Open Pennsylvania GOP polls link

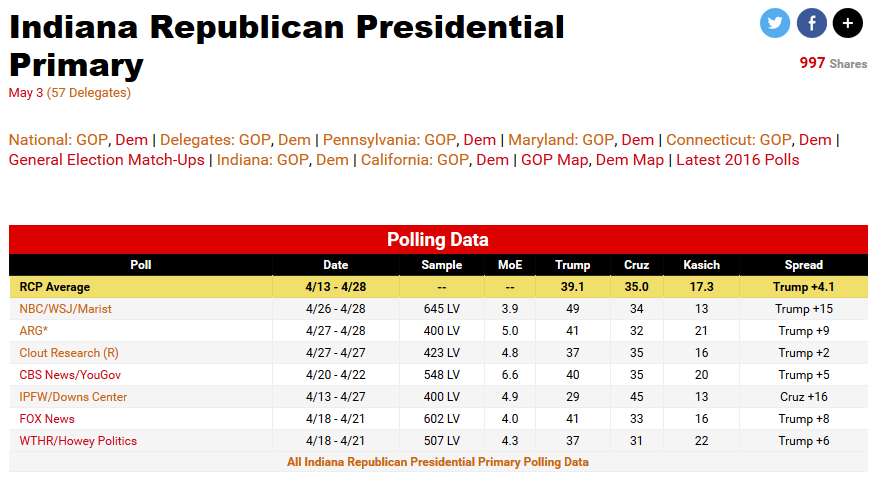[441, 140]
